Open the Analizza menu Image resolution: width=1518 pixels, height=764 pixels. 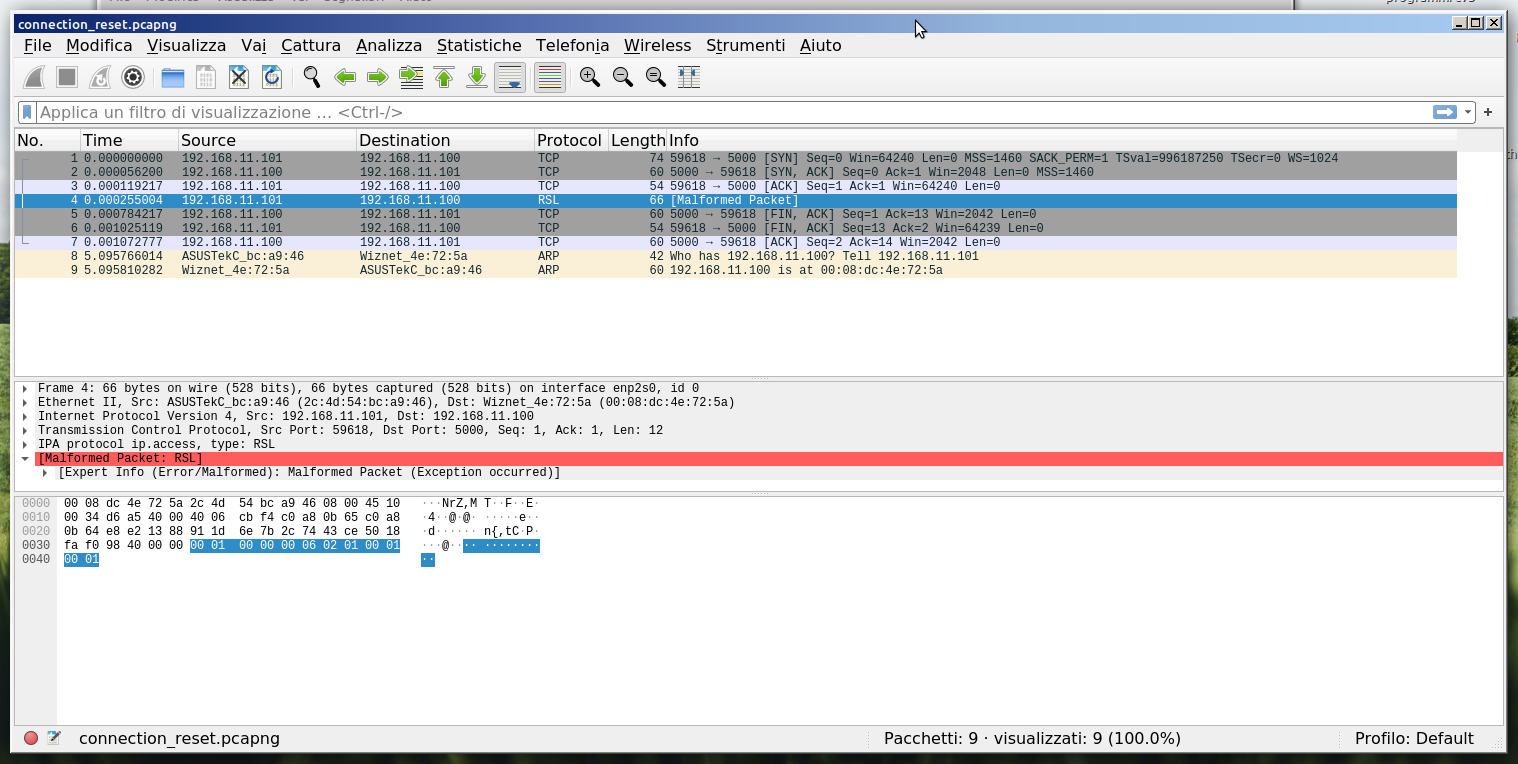click(389, 45)
